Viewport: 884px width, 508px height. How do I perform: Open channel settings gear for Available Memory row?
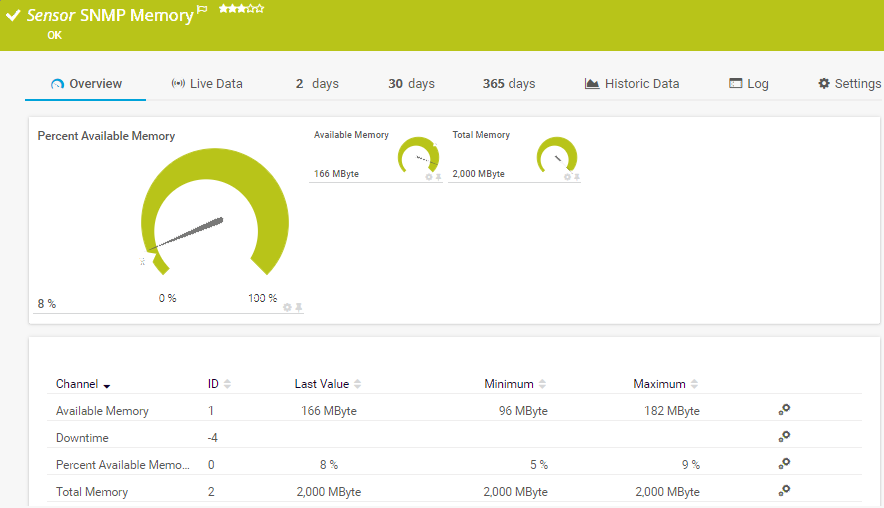click(784, 410)
